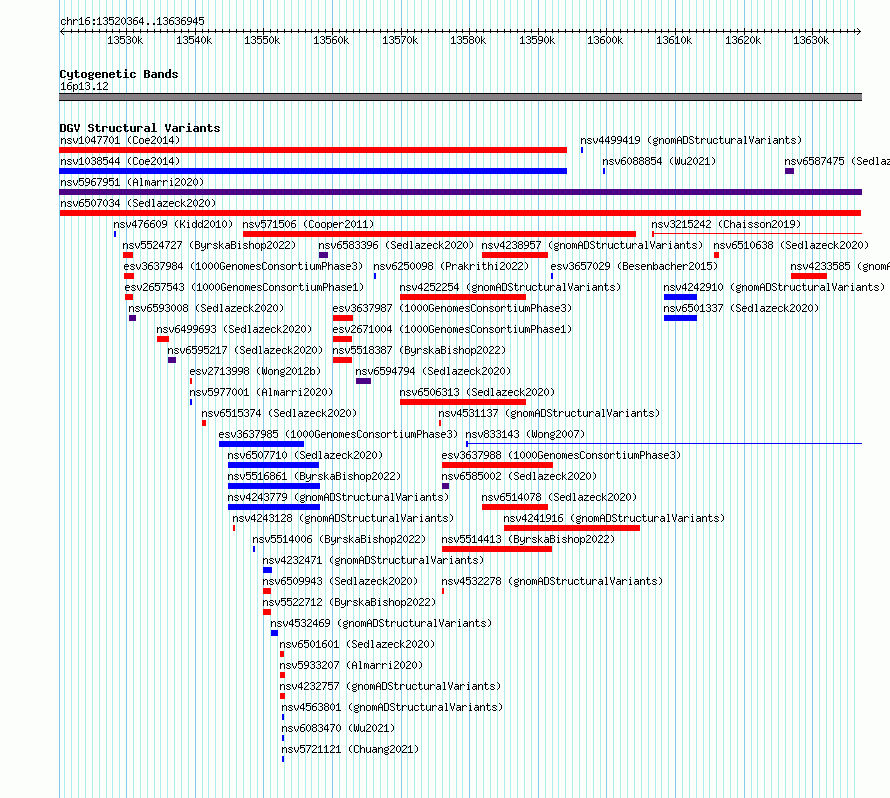The width and height of the screenshot is (890, 798).
Task: Click the red esv2671004 Phase1 bar
Action: click(342, 339)
